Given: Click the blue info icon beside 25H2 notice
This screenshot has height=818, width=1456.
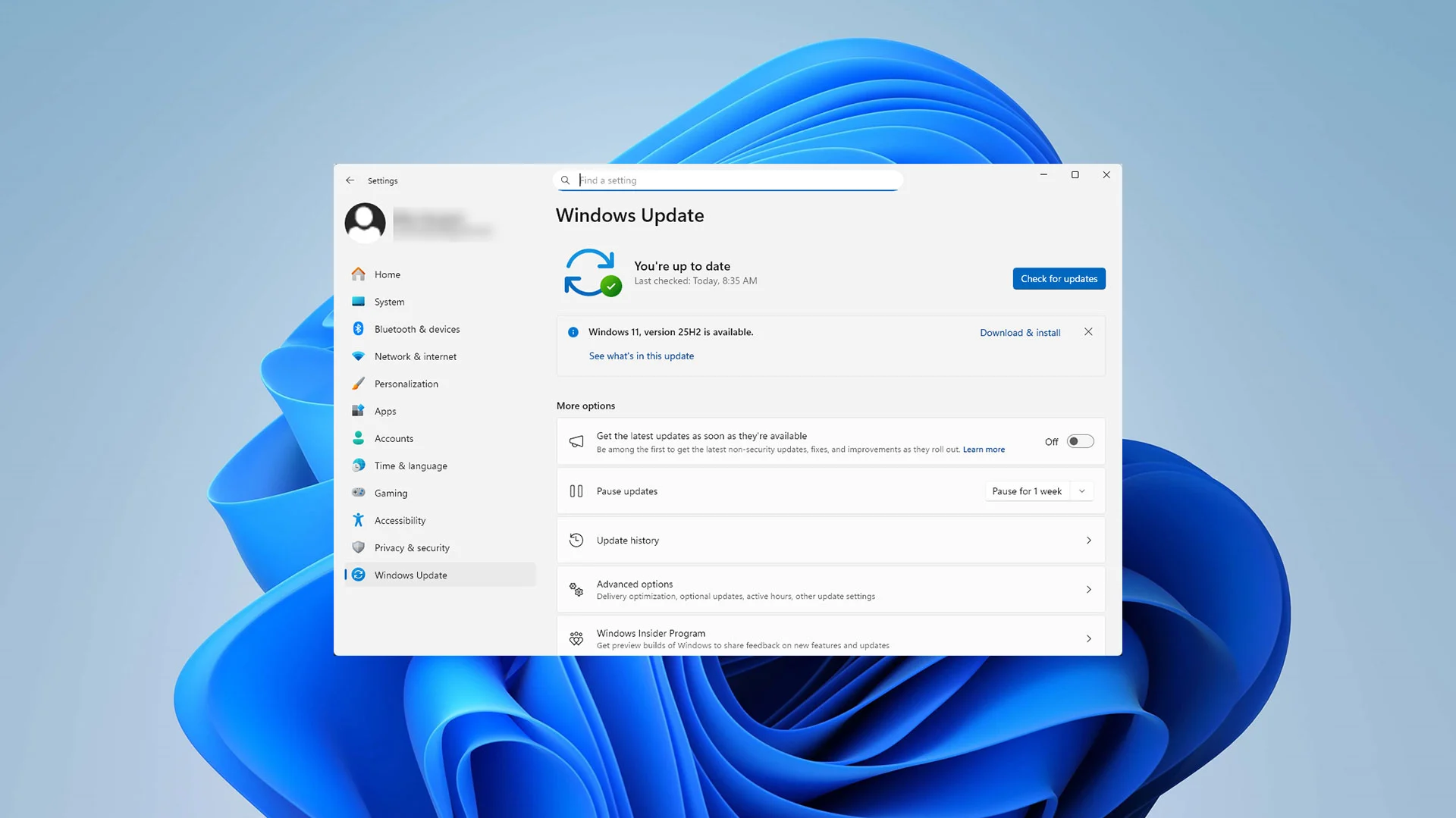Looking at the screenshot, I should pos(573,332).
